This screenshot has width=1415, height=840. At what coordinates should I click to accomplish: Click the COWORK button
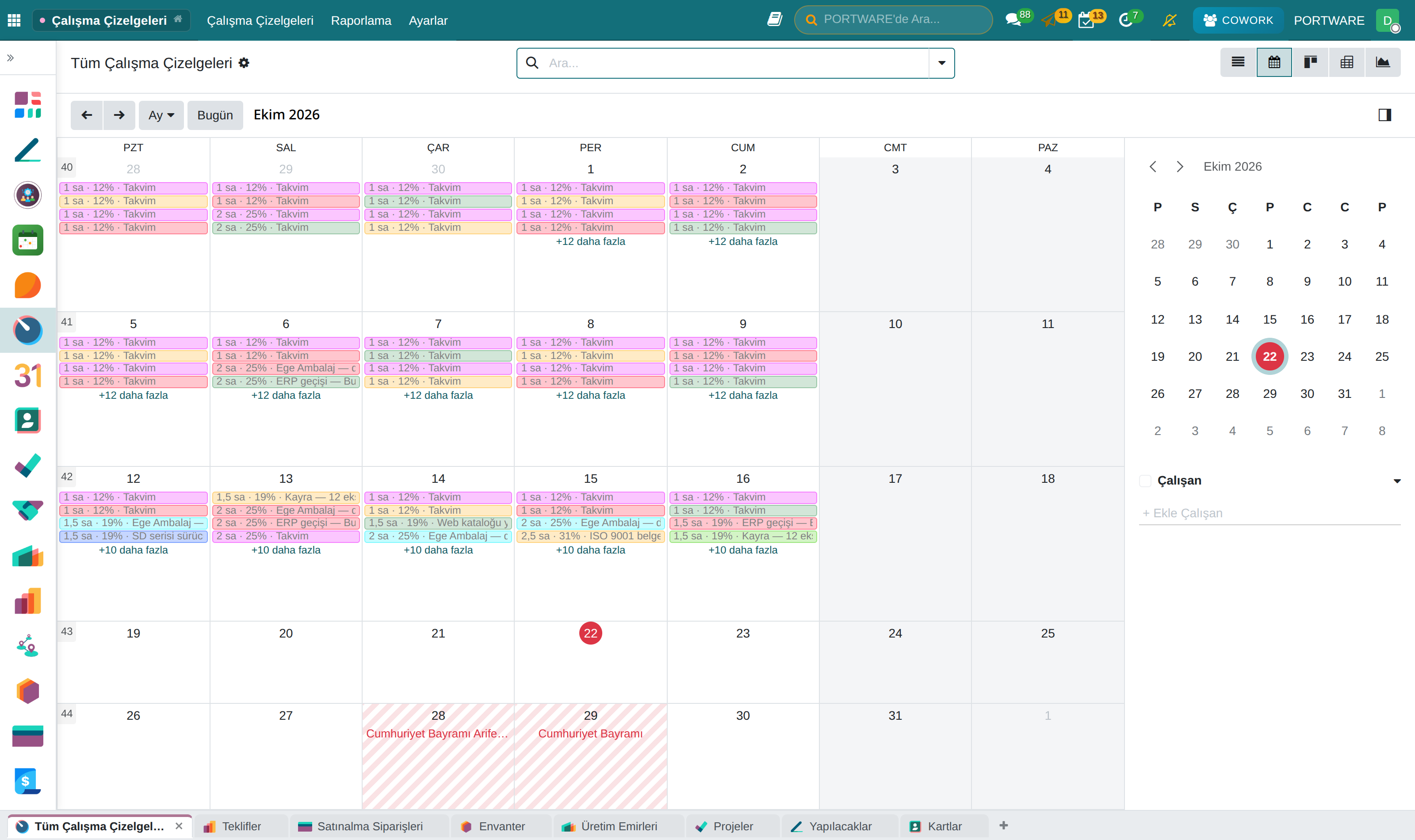point(1238,20)
